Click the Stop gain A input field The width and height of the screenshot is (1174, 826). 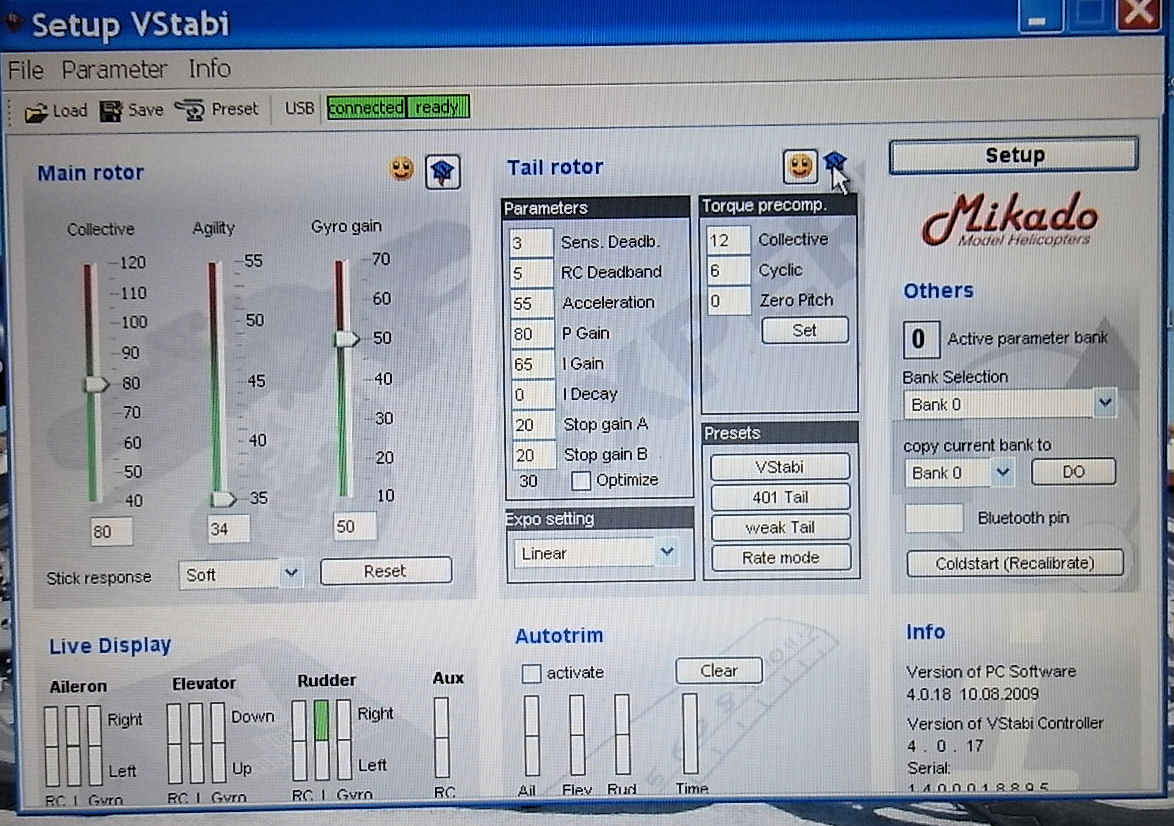pyautogui.click(x=532, y=425)
